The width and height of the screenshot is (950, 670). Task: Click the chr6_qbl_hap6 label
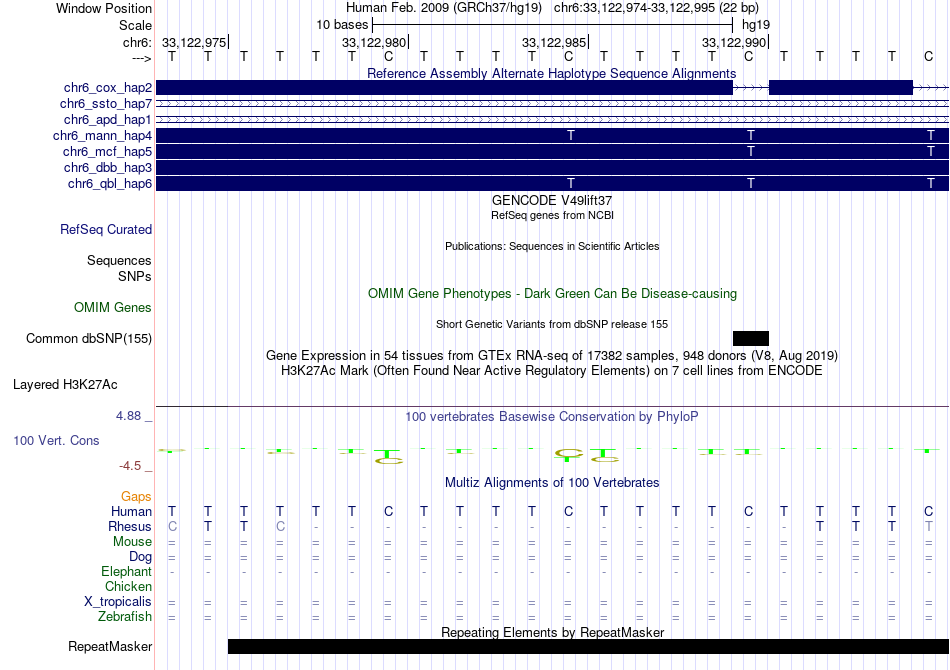click(x=110, y=183)
